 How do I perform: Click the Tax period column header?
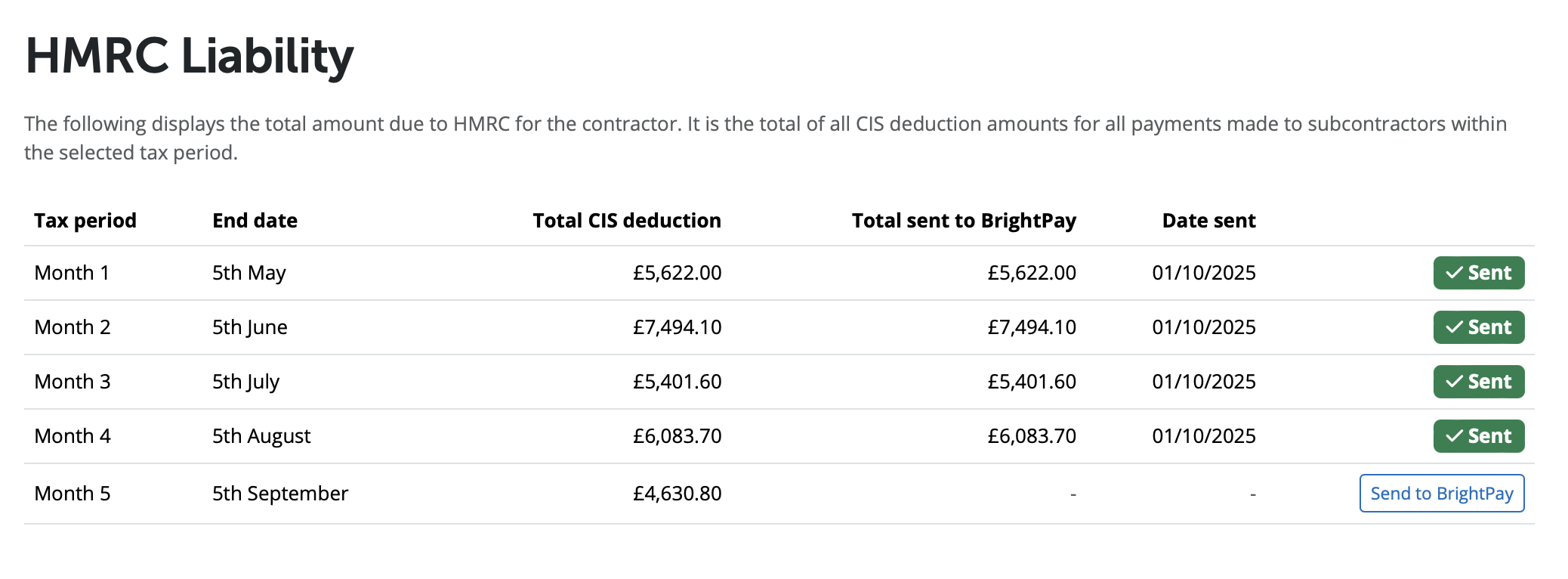85,221
